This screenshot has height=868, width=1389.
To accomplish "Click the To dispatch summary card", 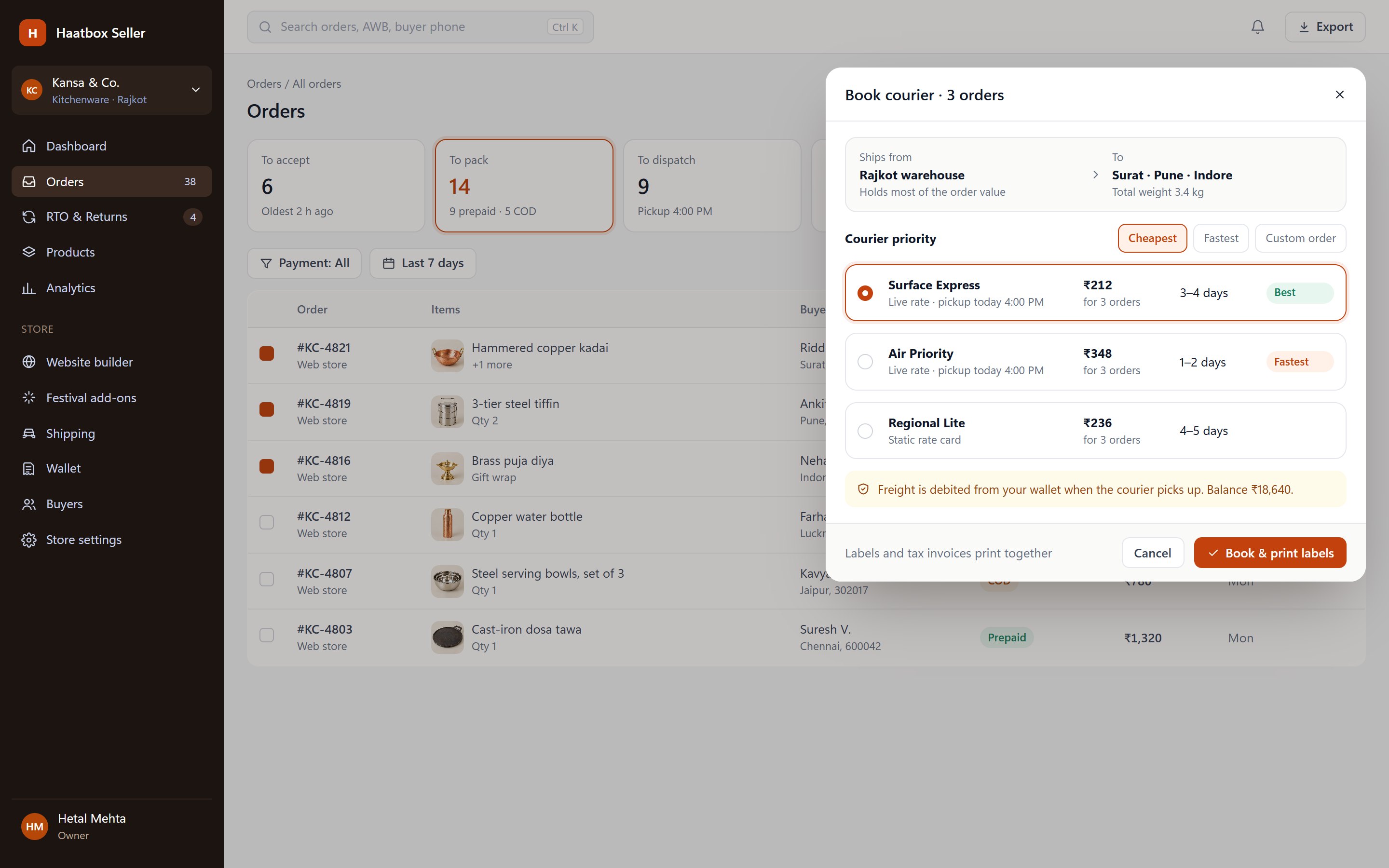I will (712, 186).
